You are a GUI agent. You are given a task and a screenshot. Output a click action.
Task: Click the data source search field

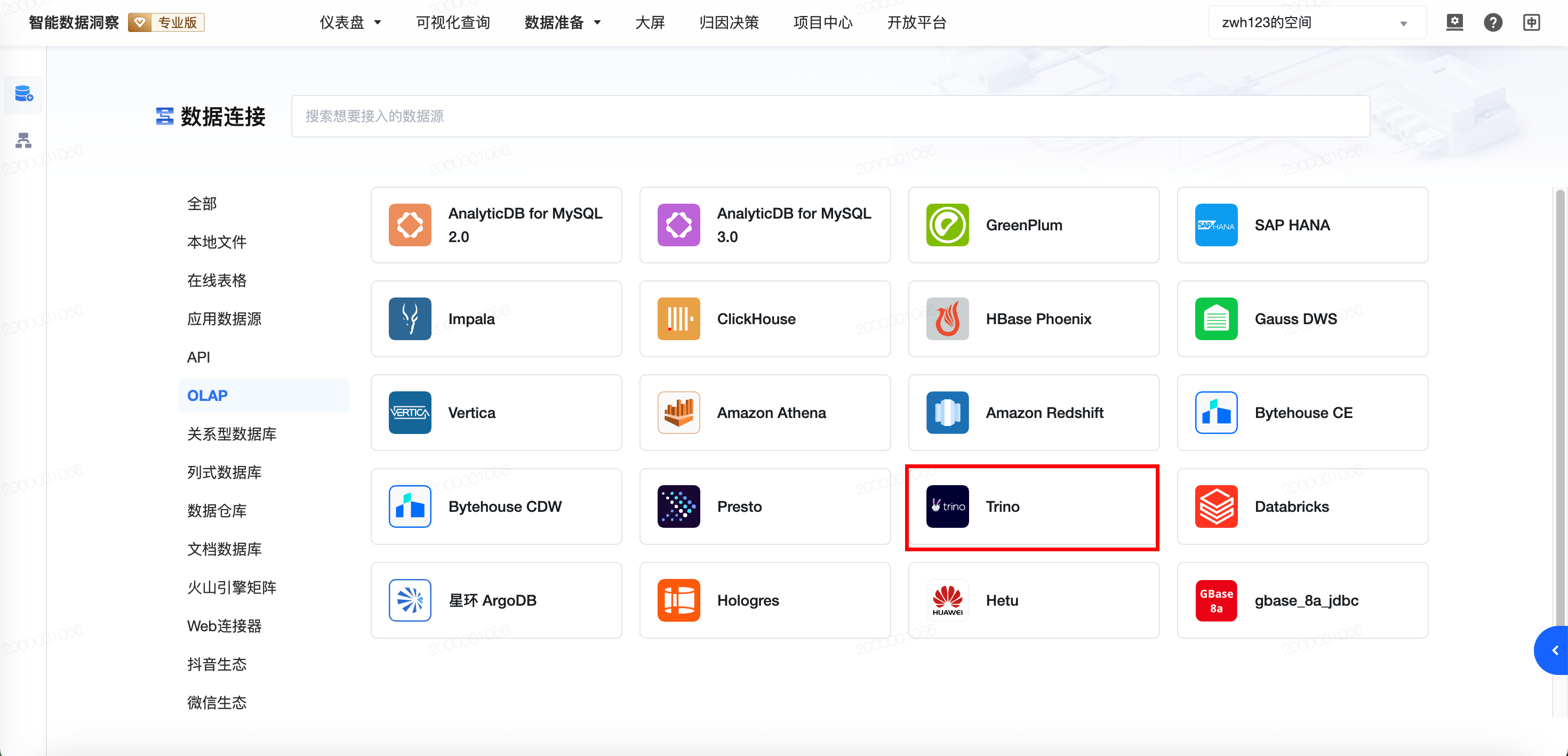(830, 116)
